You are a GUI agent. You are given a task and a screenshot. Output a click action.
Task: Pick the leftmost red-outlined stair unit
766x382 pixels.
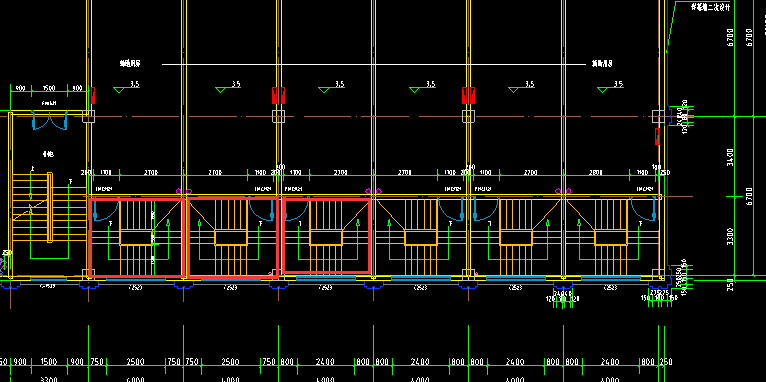click(x=137, y=238)
